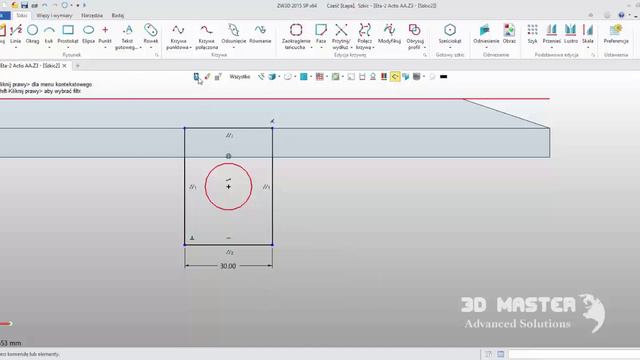
Task: Switch to the Więzy i wymiary tab
Action: click(54, 16)
